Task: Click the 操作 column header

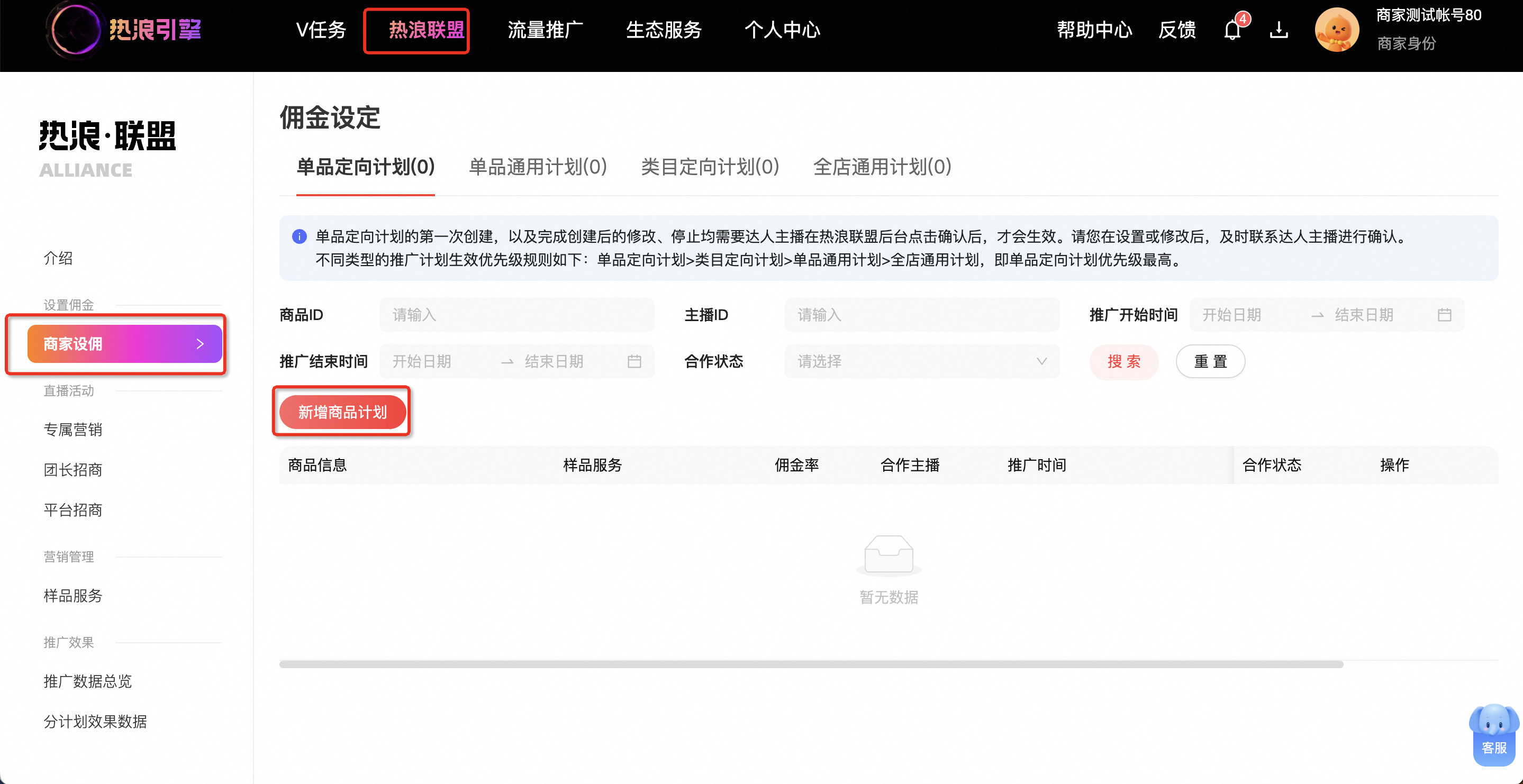Action: [1395, 466]
